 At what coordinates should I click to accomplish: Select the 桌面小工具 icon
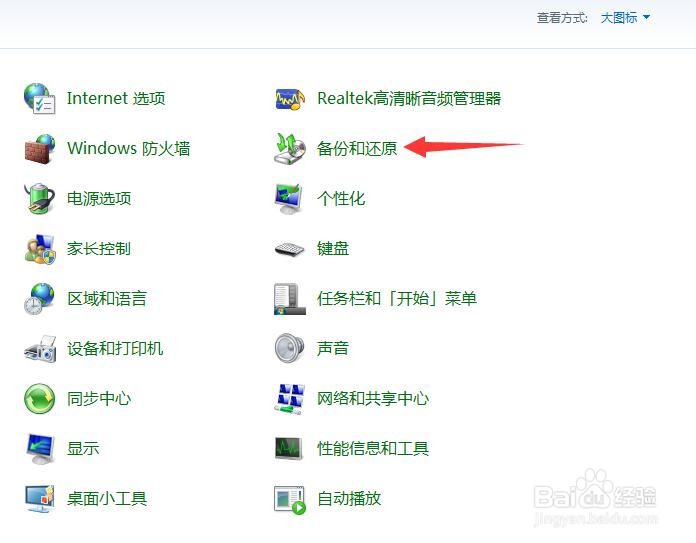40,499
